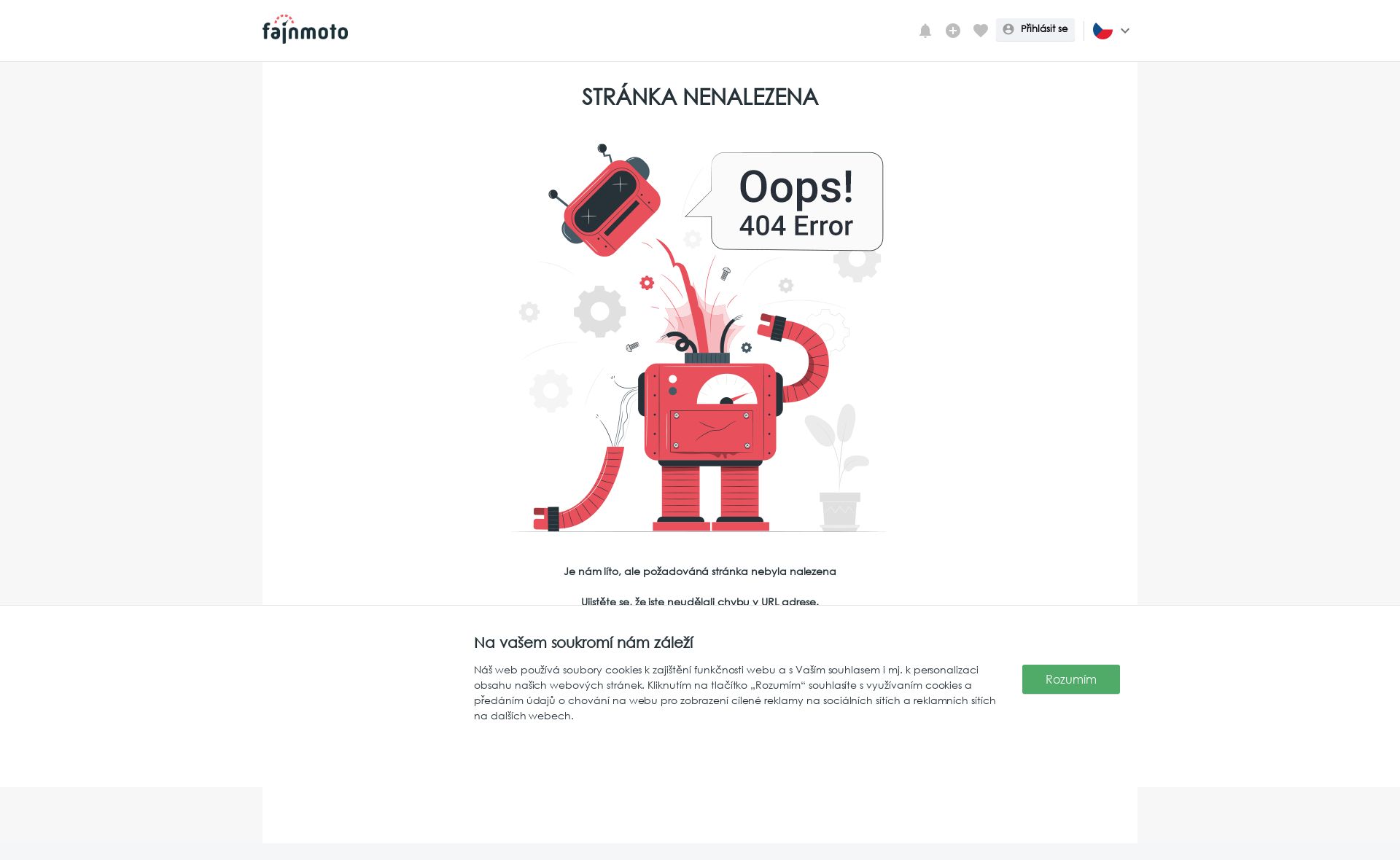This screenshot has width=1400, height=860.
Task: Click the Oops! 404 Error speech bubble
Action: [x=787, y=202]
